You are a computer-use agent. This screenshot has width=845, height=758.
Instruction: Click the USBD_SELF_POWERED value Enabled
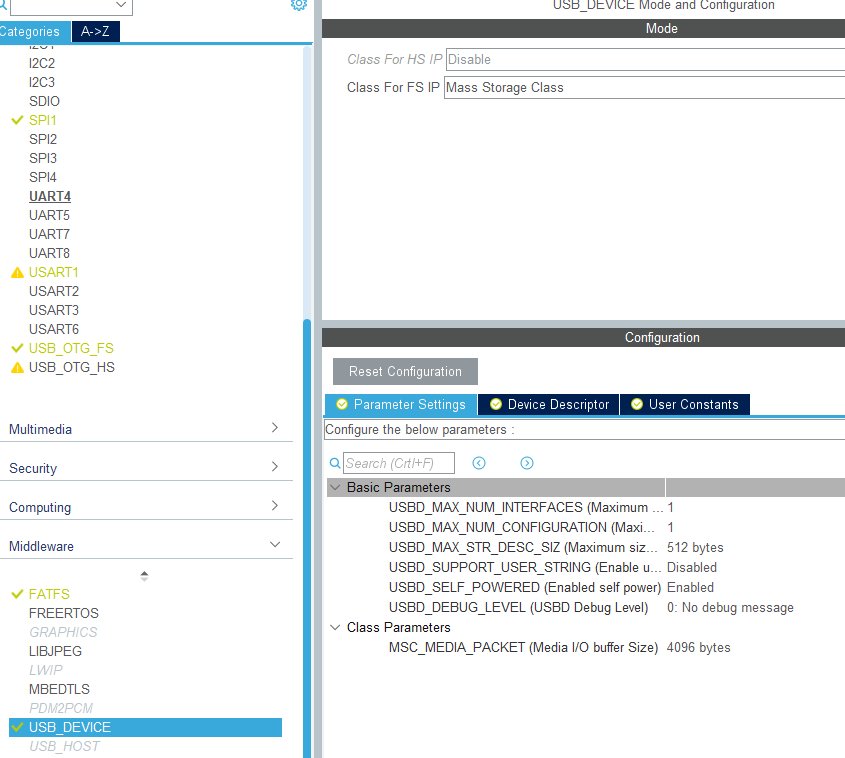(690, 588)
